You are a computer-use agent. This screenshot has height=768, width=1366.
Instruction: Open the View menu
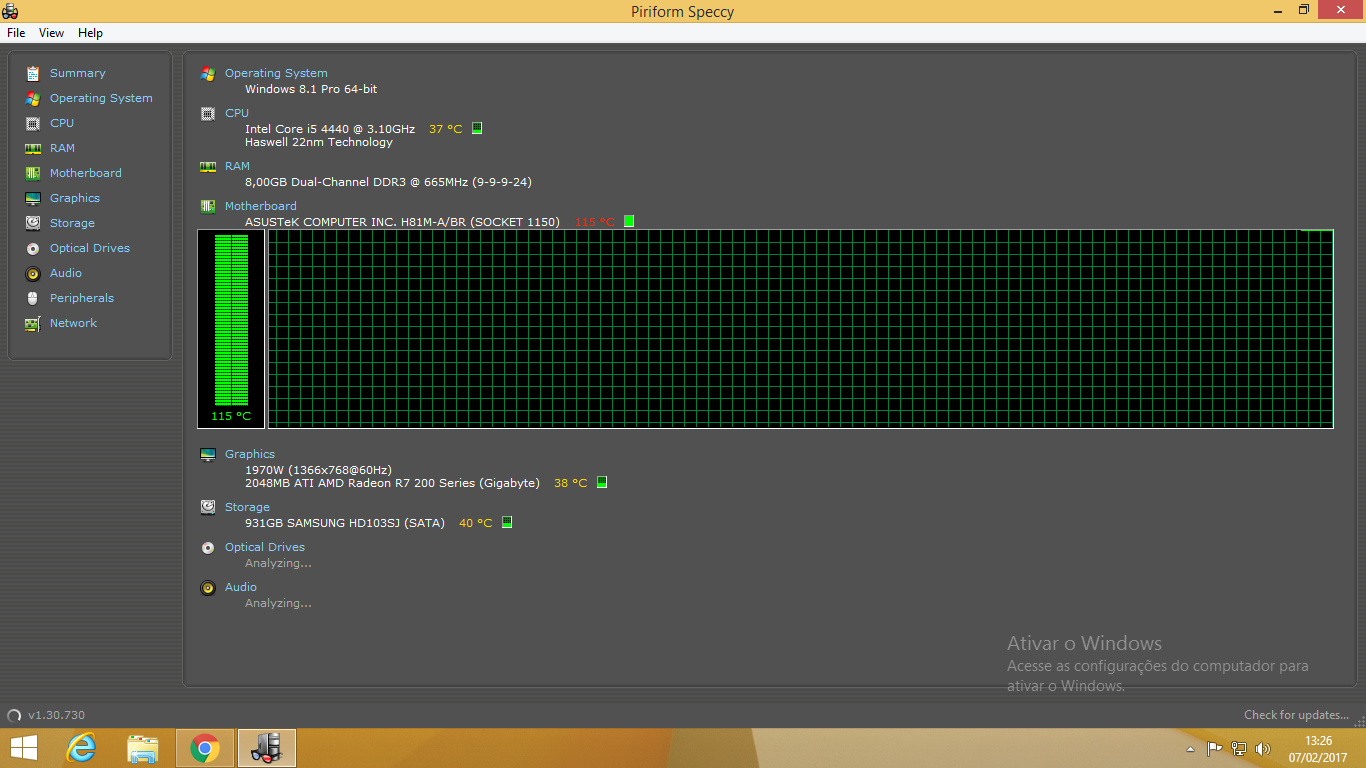point(51,33)
